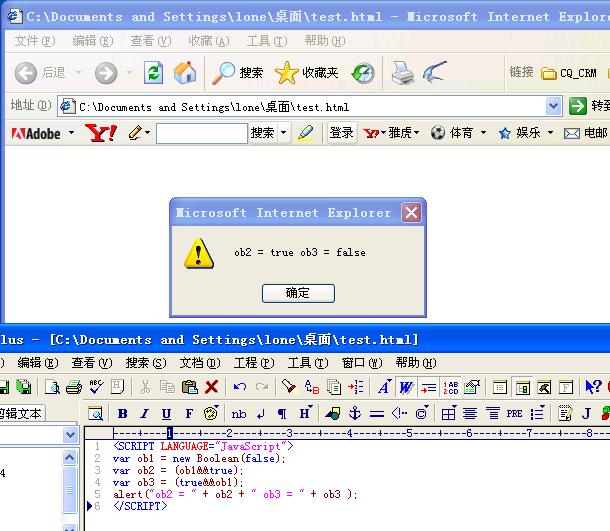Open the IE 工具(T) menu

267,41
